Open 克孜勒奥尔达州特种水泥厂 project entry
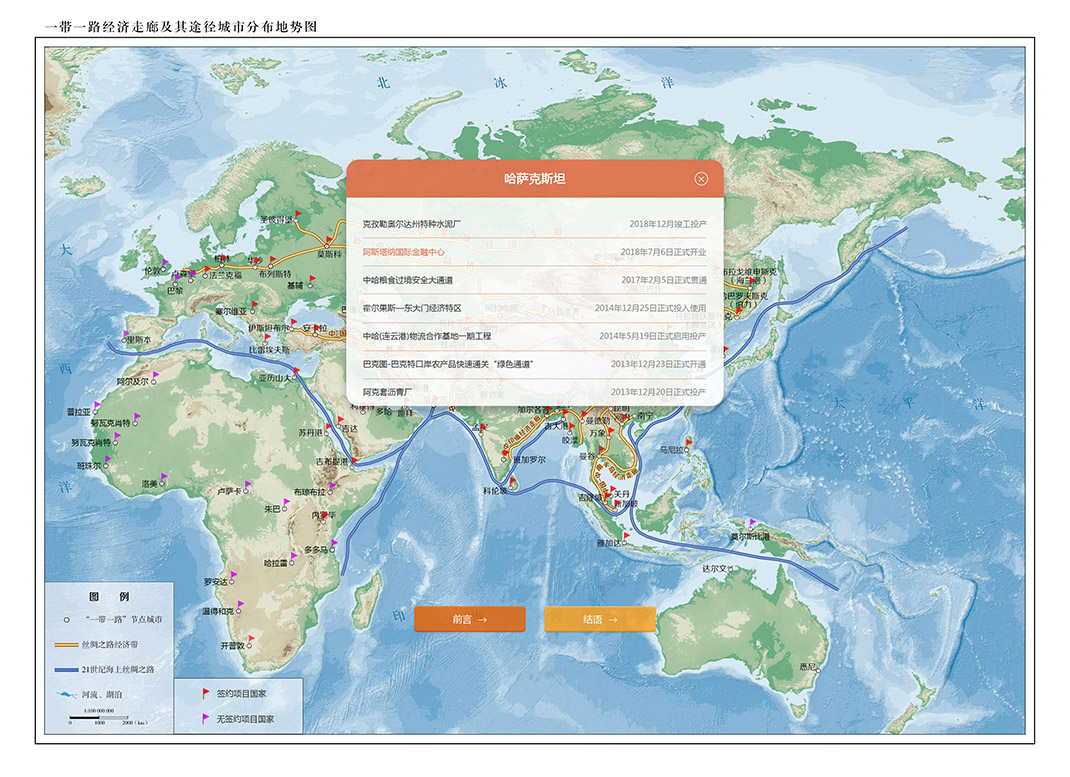This screenshot has width=1070, height=777. 411,225
